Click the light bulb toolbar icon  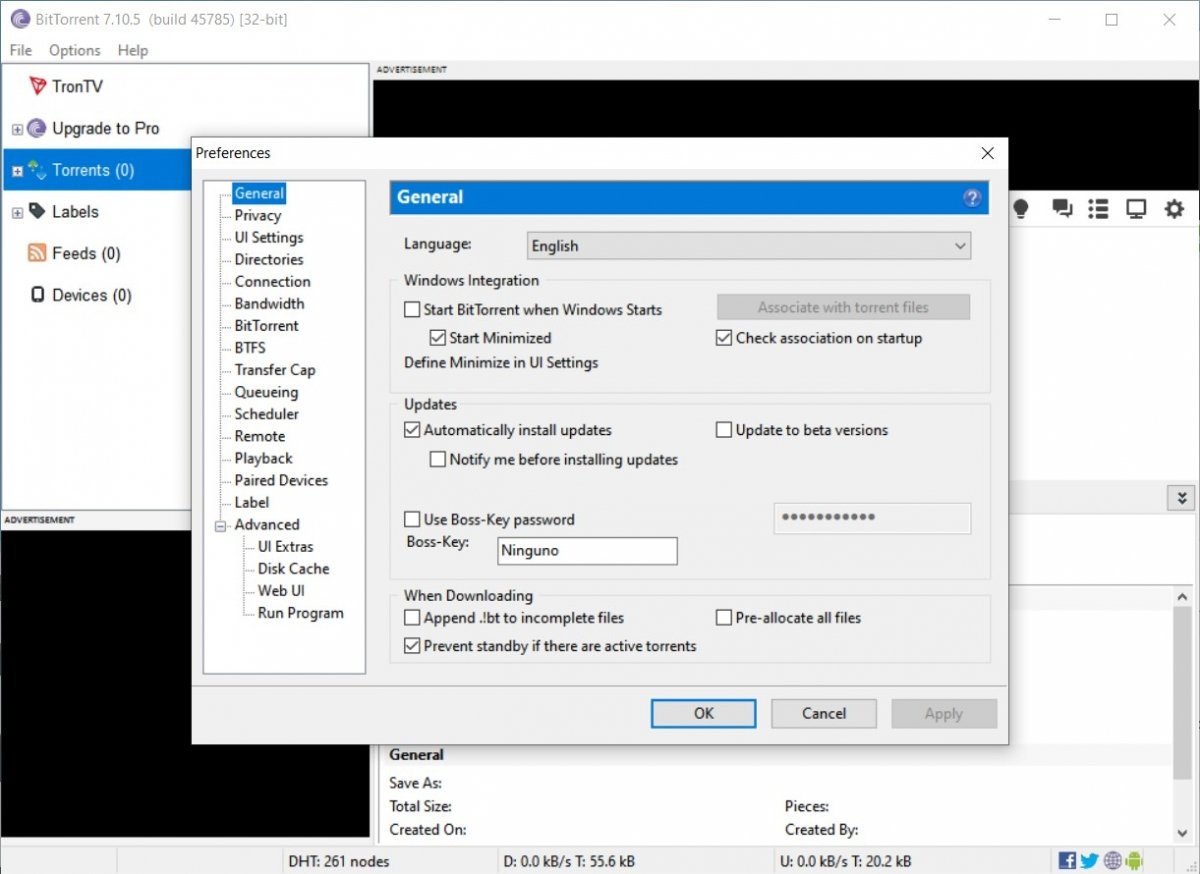click(x=1021, y=208)
